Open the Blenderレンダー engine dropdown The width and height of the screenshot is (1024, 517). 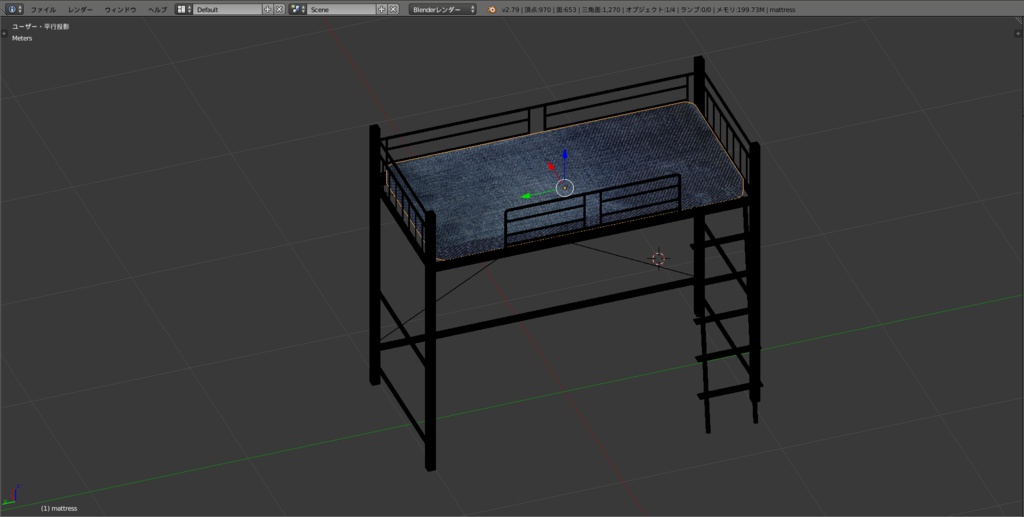[x=443, y=9]
